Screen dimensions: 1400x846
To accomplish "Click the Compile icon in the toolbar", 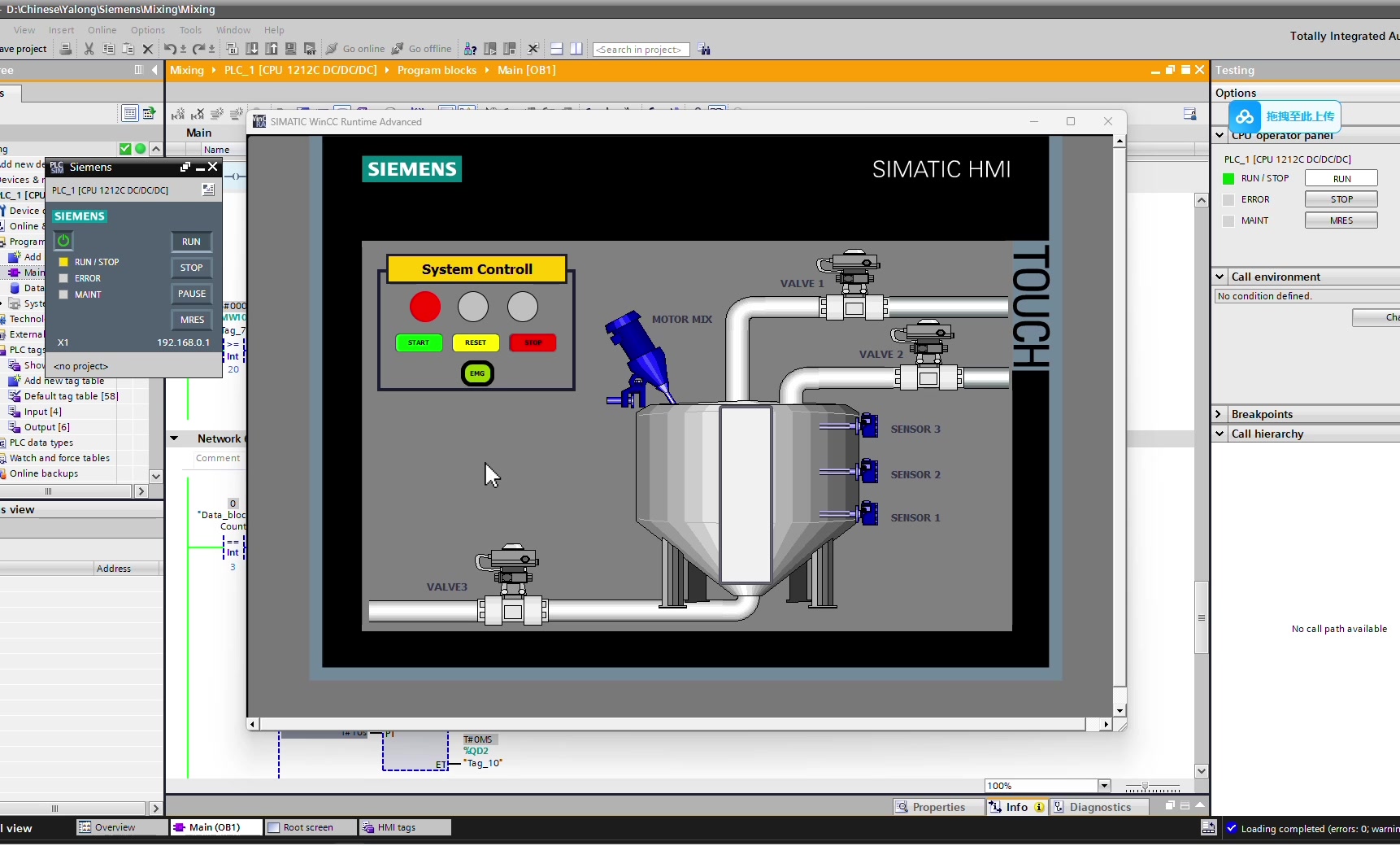I will [233, 50].
